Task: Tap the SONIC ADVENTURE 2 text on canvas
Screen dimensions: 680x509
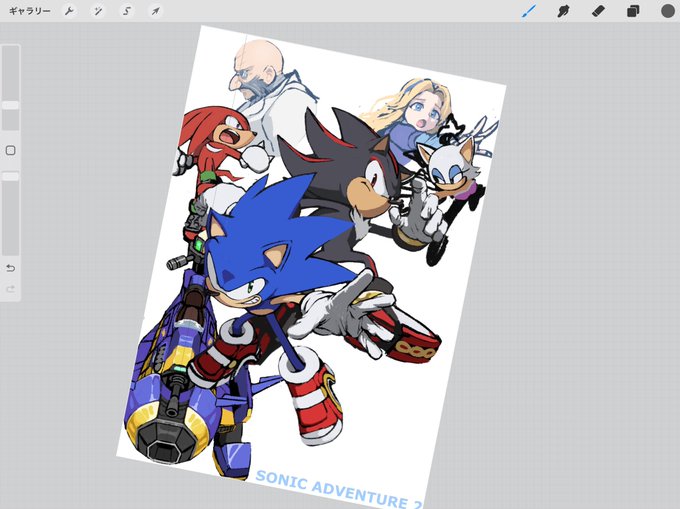Action: (x=338, y=491)
